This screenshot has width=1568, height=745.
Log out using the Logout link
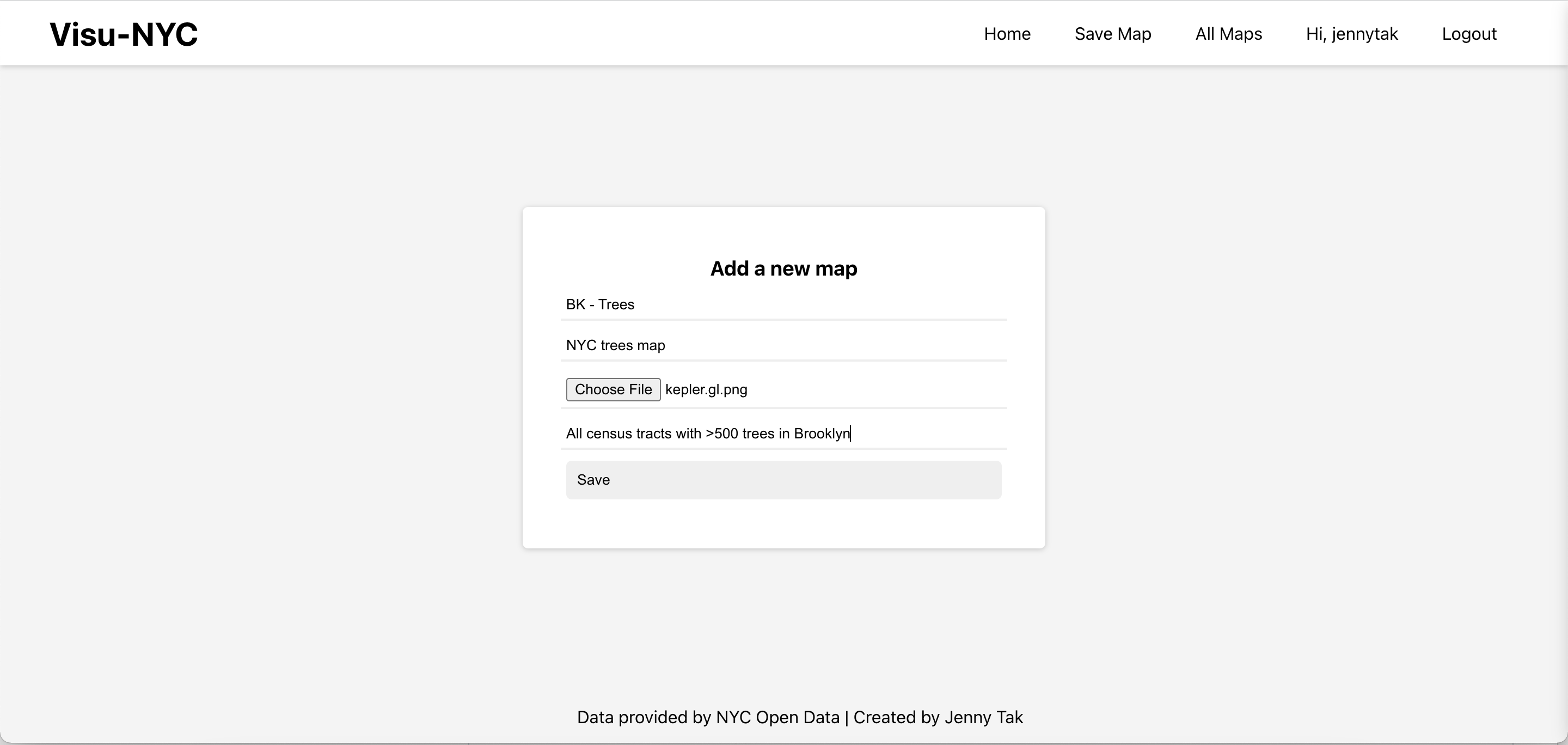(x=1468, y=34)
